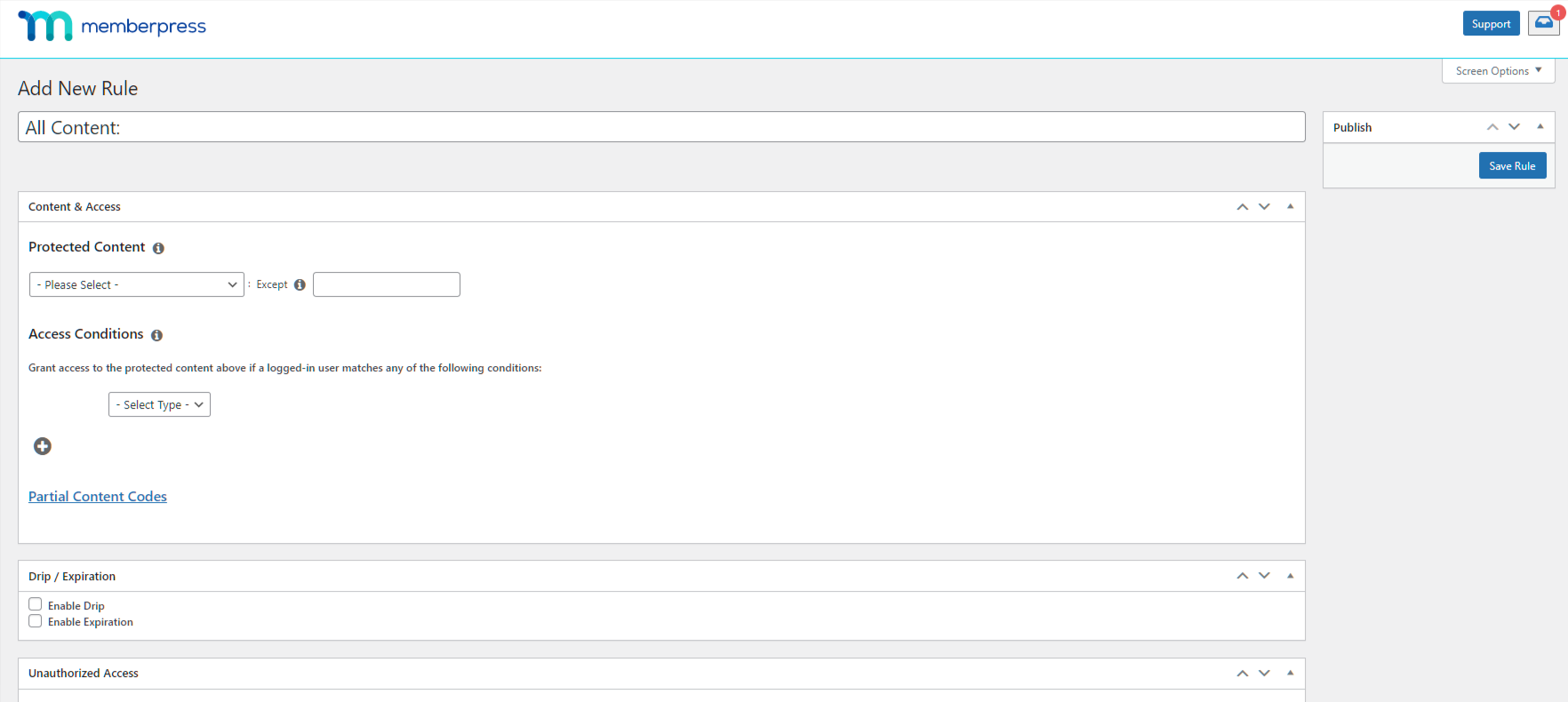This screenshot has width=1568, height=702.
Task: Collapse the Content & Access panel
Action: tap(1290, 206)
